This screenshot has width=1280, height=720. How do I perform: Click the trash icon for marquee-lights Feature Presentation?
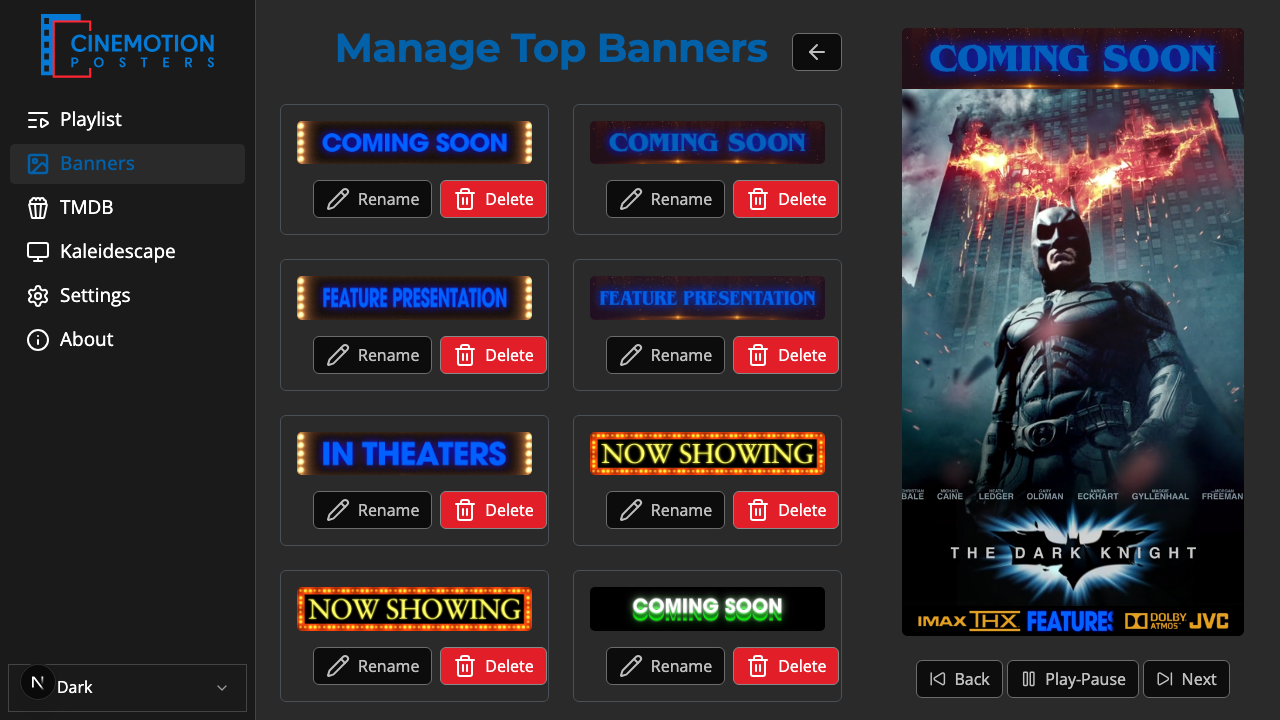click(x=465, y=355)
